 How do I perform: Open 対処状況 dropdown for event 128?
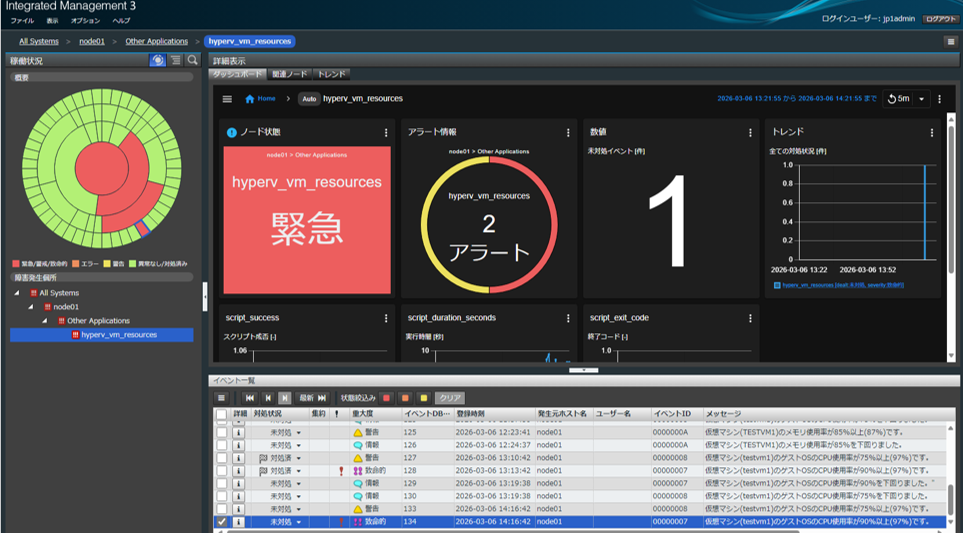click(x=299, y=472)
